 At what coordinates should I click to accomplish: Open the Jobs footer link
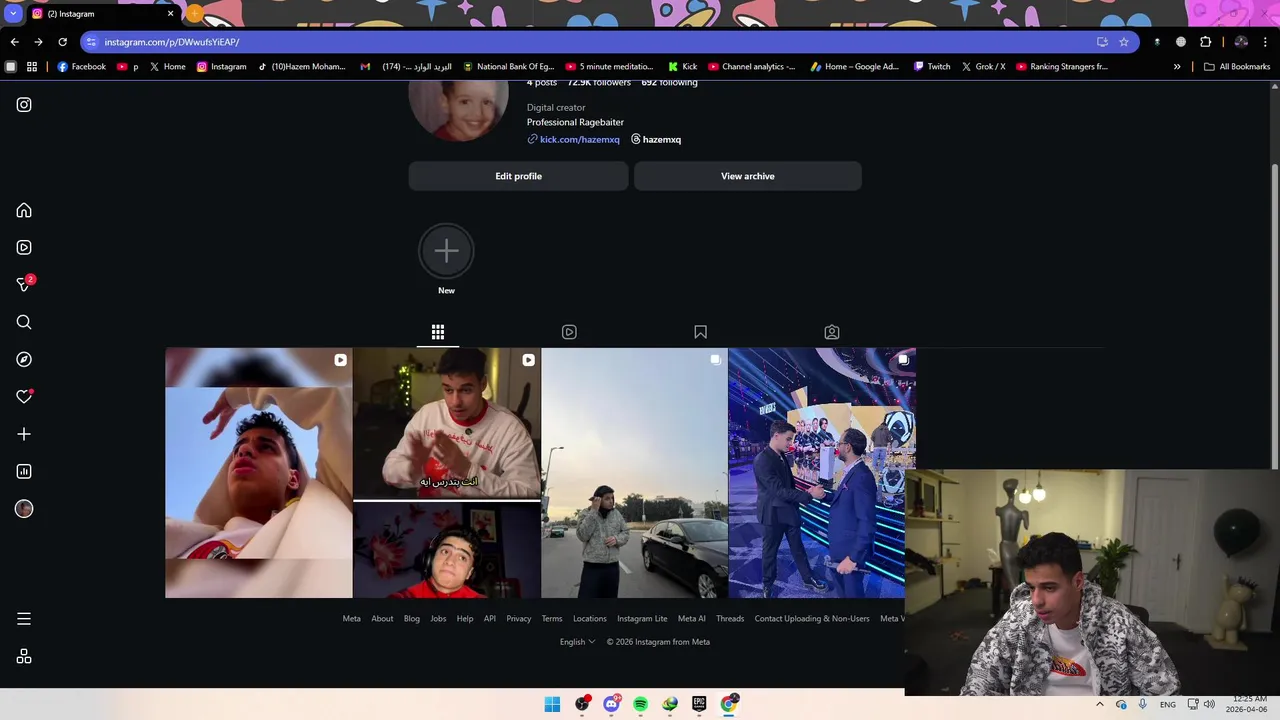pos(438,619)
